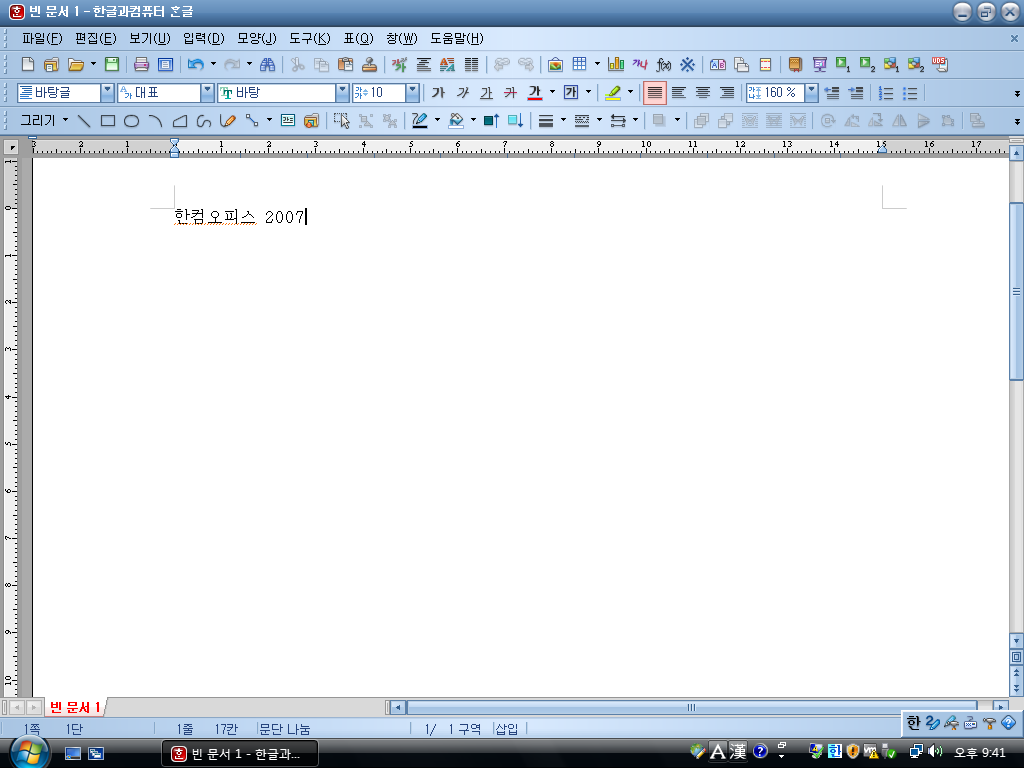Create a new blank document

27,64
